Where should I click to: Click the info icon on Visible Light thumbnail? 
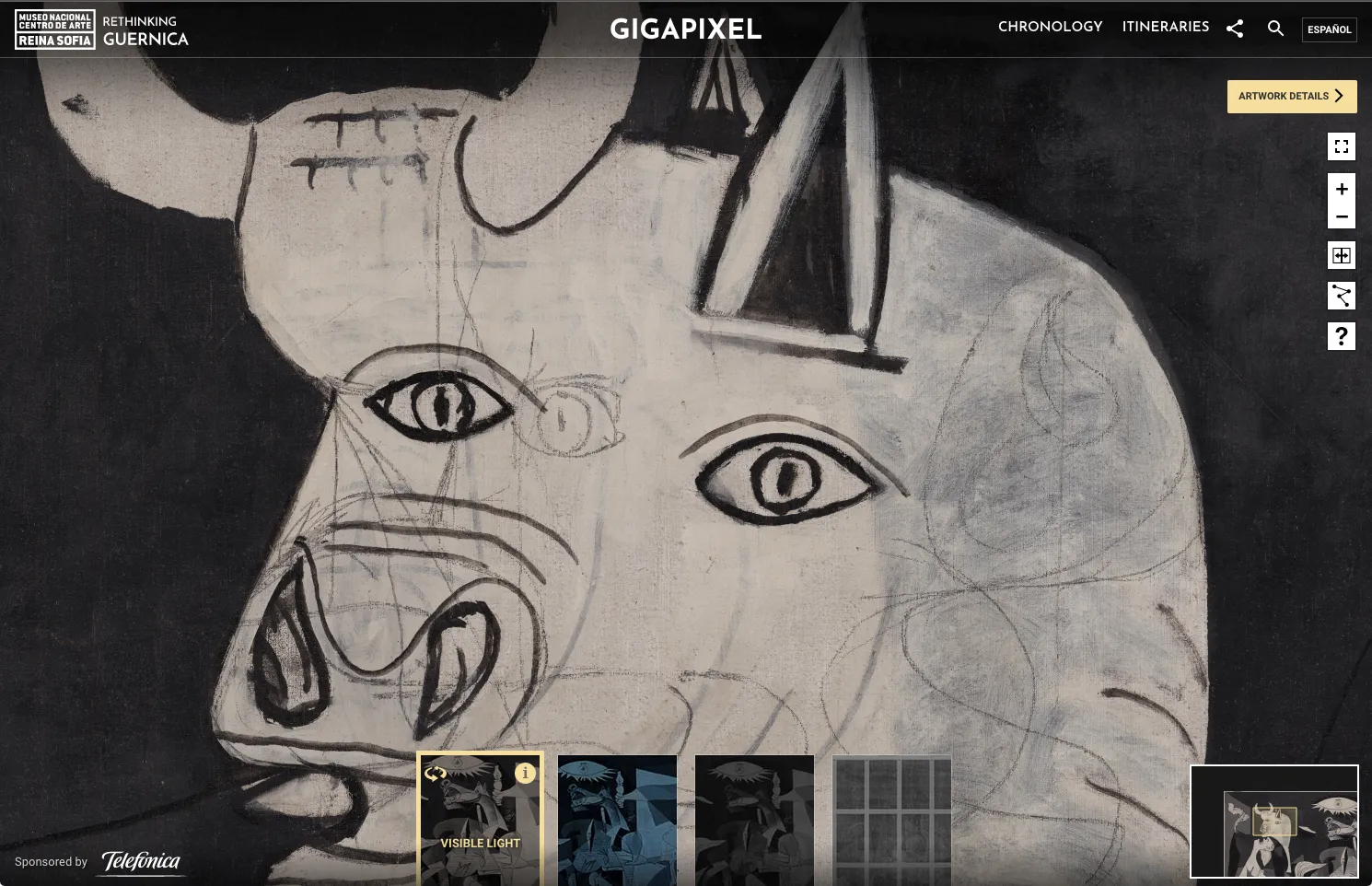[x=525, y=773]
